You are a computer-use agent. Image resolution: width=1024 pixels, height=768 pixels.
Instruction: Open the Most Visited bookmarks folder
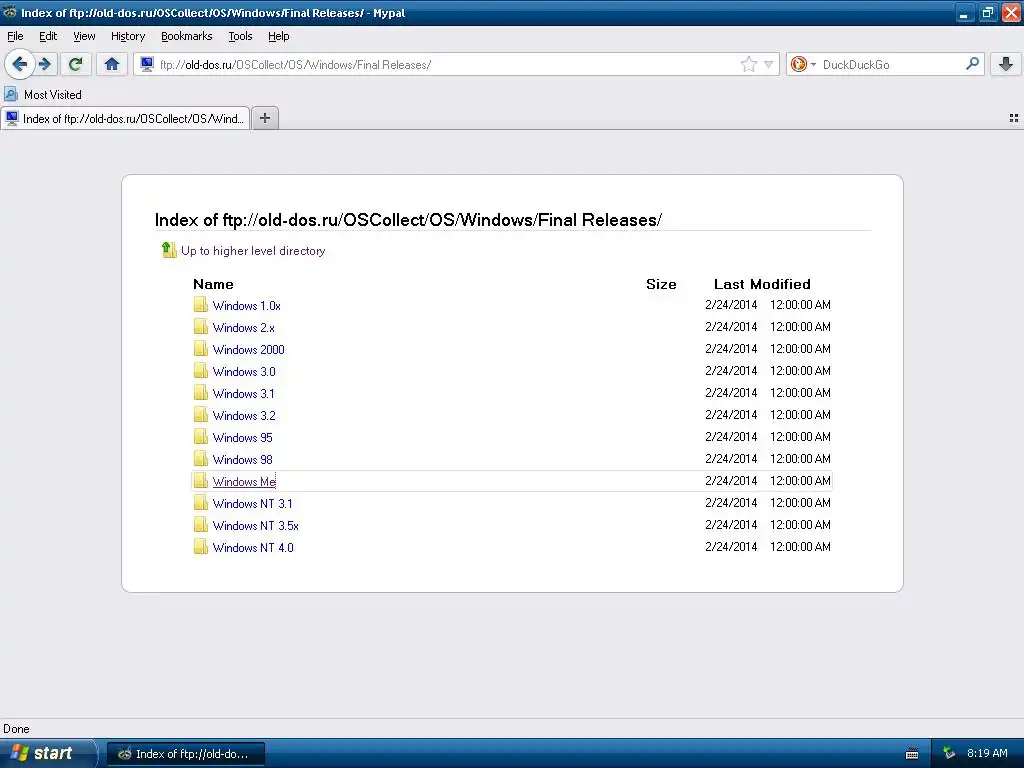(43, 95)
